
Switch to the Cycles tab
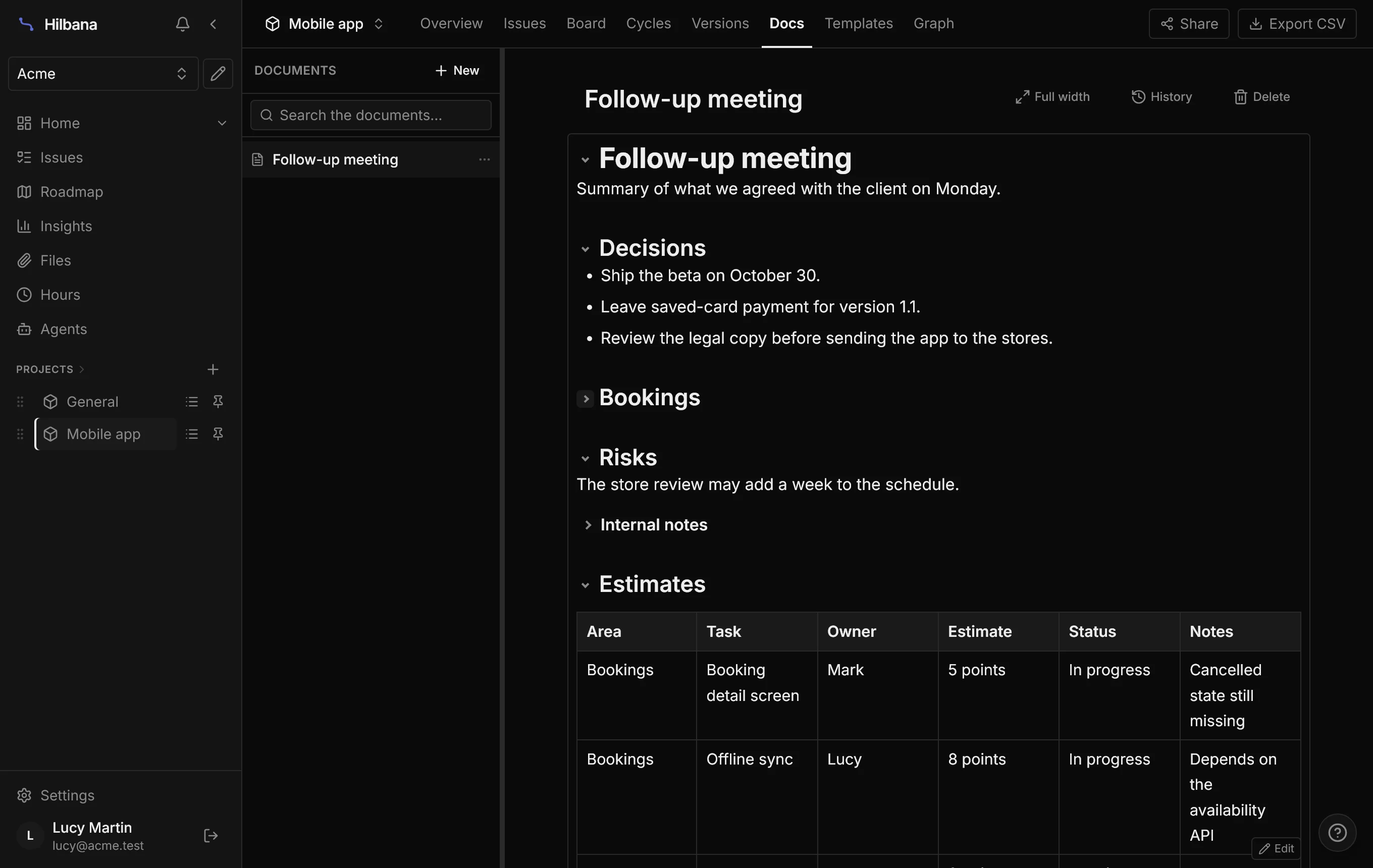648,23
